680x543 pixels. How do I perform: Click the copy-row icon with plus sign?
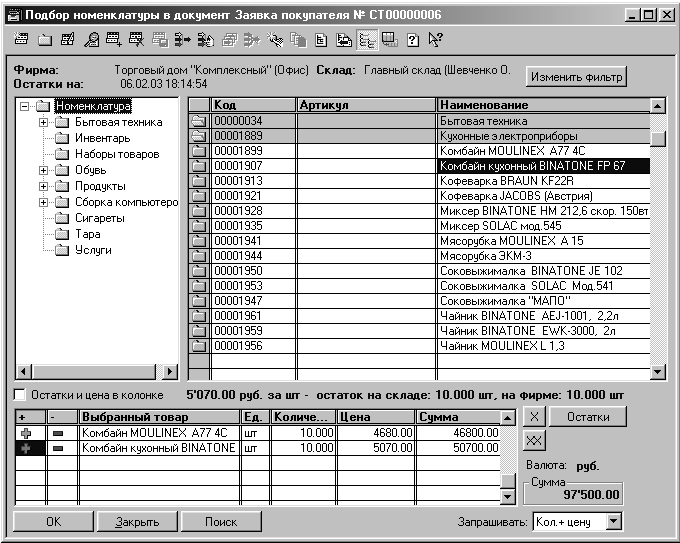114,39
